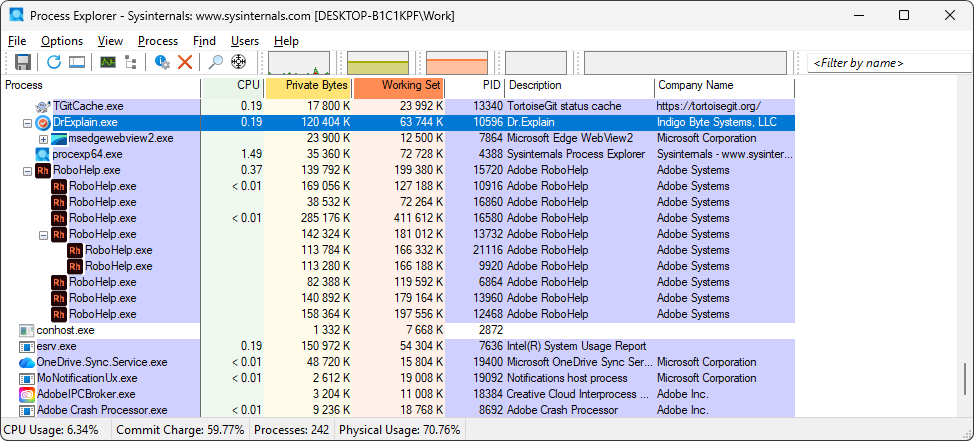Image resolution: width=974 pixels, height=441 pixels.
Task: Open System Information graph icon
Action: pos(107,62)
